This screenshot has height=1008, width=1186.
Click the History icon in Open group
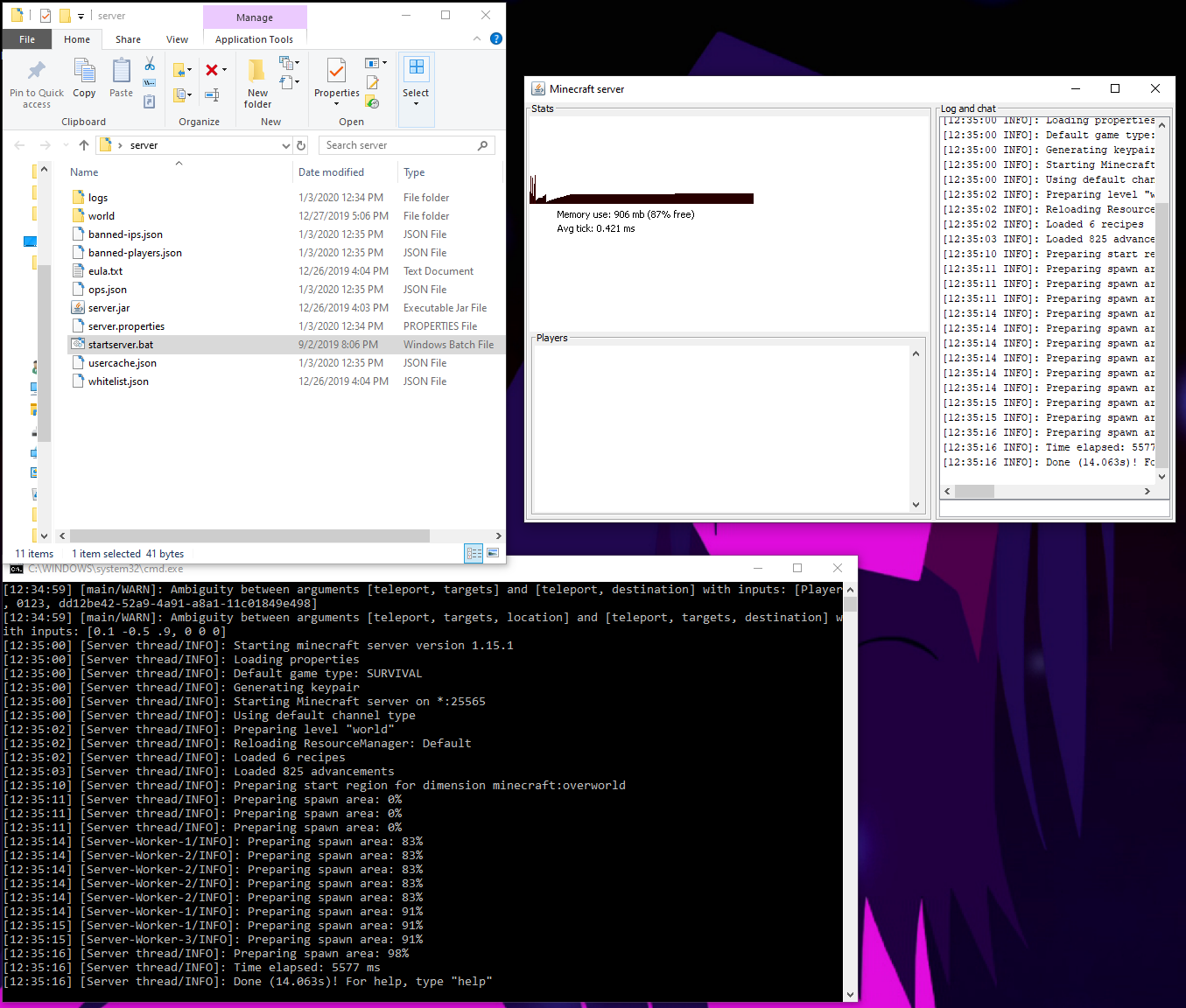click(372, 101)
